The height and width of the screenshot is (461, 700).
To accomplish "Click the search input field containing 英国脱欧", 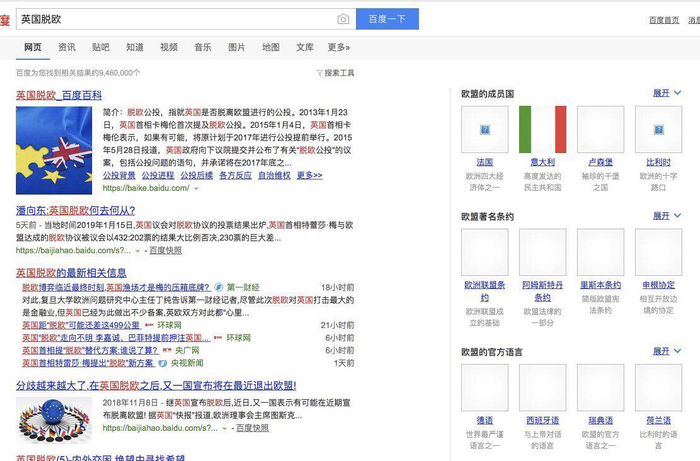I will click(x=176, y=19).
